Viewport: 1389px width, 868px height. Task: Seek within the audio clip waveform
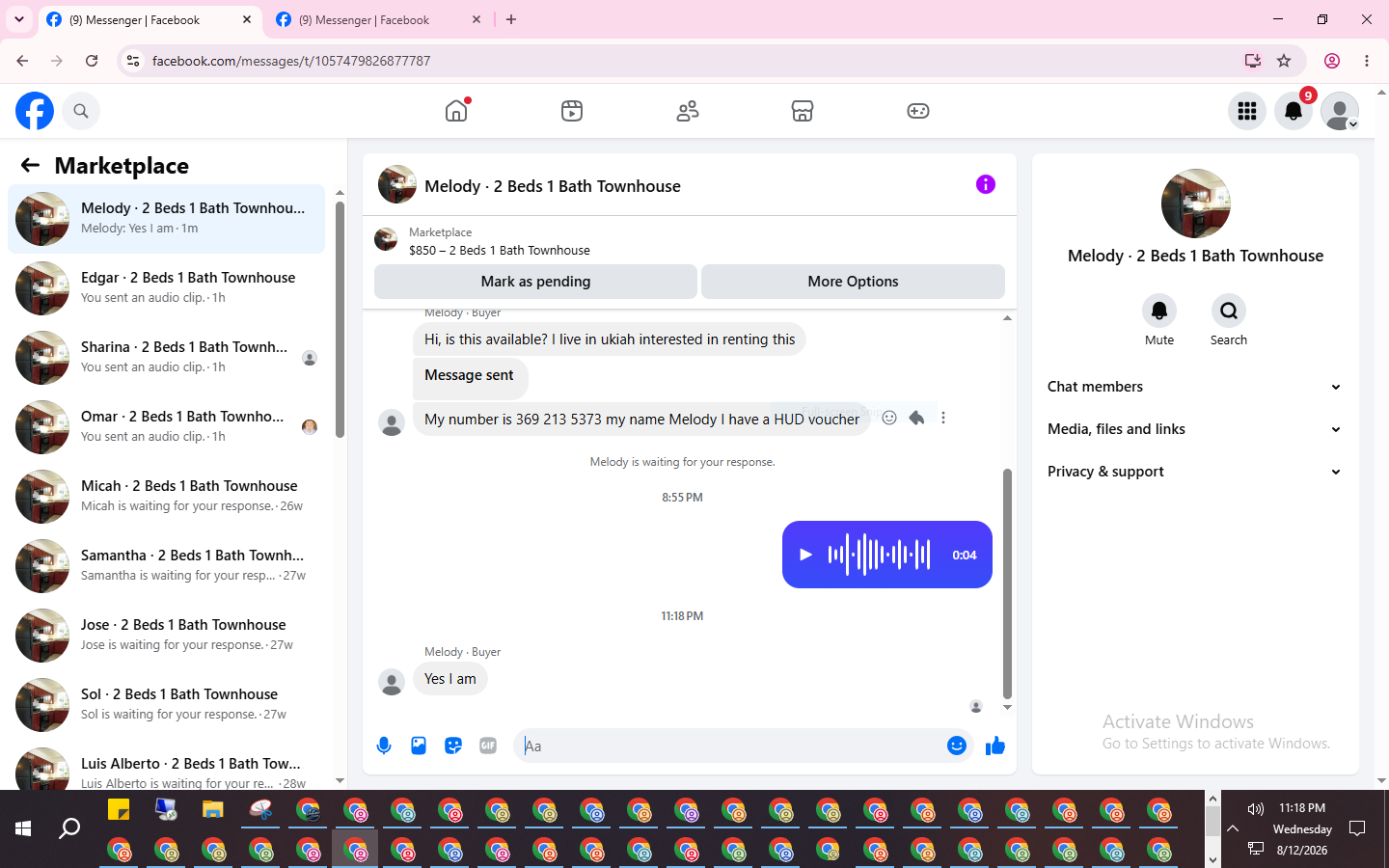click(879, 555)
